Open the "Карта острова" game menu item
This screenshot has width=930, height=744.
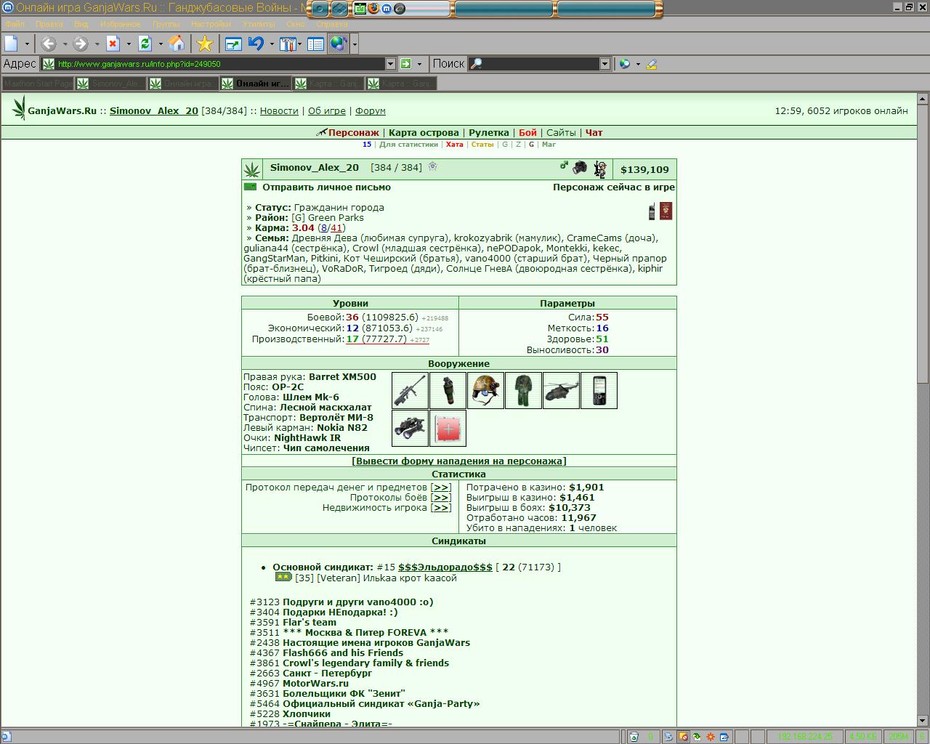(x=423, y=133)
